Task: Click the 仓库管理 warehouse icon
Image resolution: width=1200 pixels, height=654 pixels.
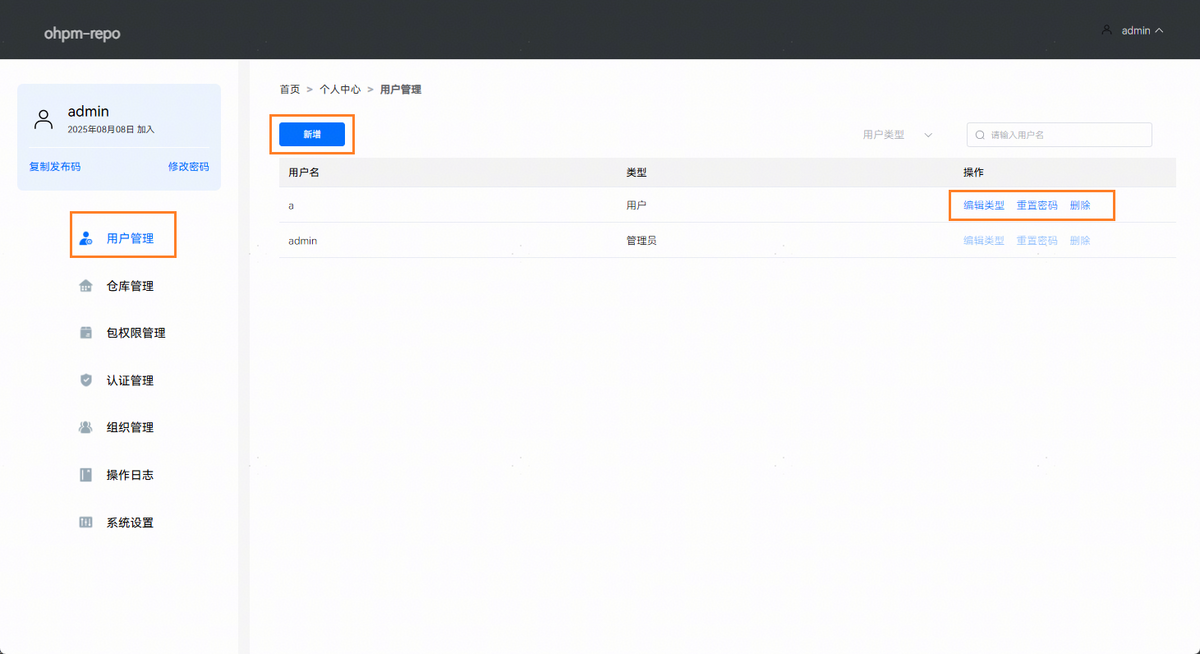Action: [x=86, y=286]
